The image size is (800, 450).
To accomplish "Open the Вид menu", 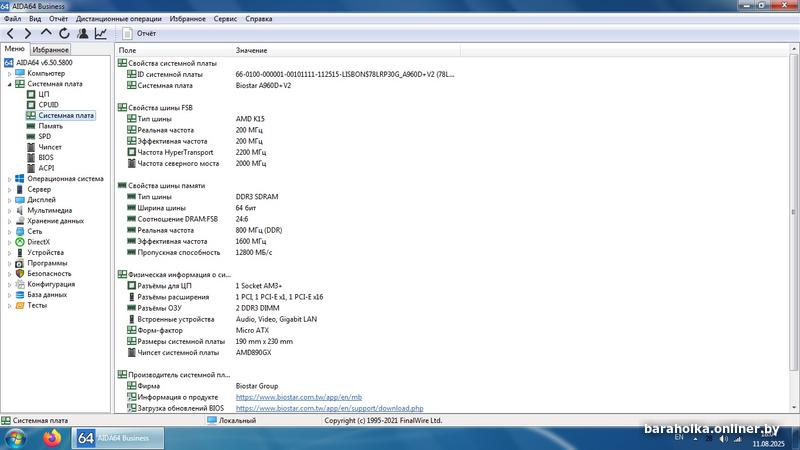I will [35, 19].
